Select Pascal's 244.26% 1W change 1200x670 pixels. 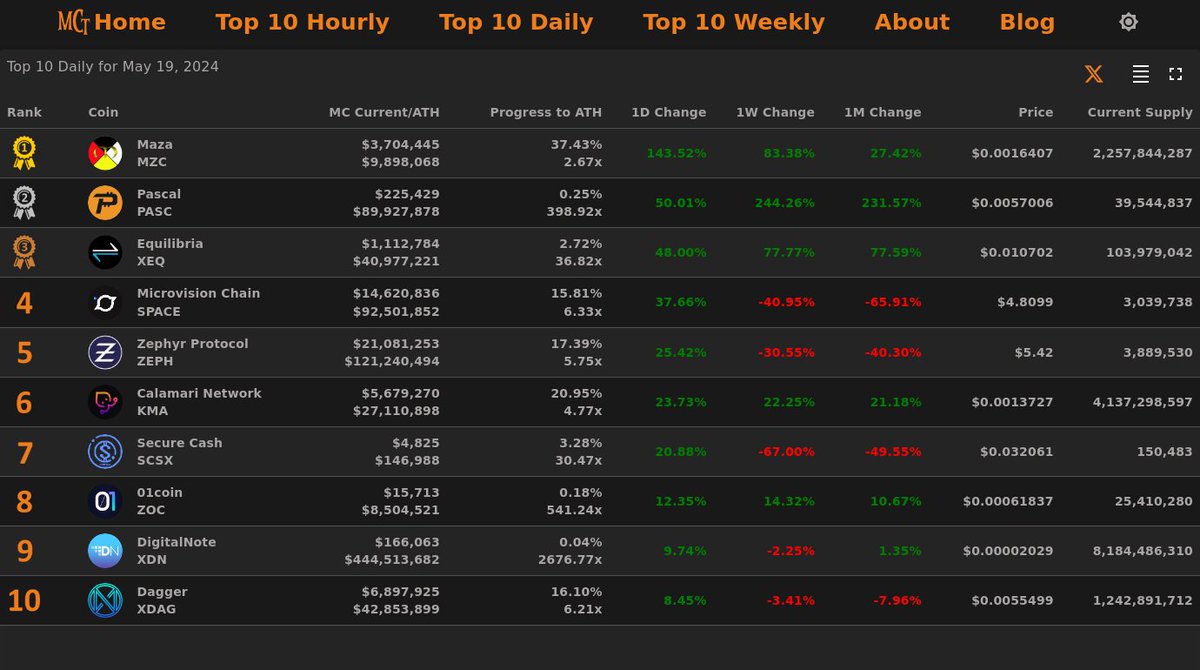coord(782,203)
